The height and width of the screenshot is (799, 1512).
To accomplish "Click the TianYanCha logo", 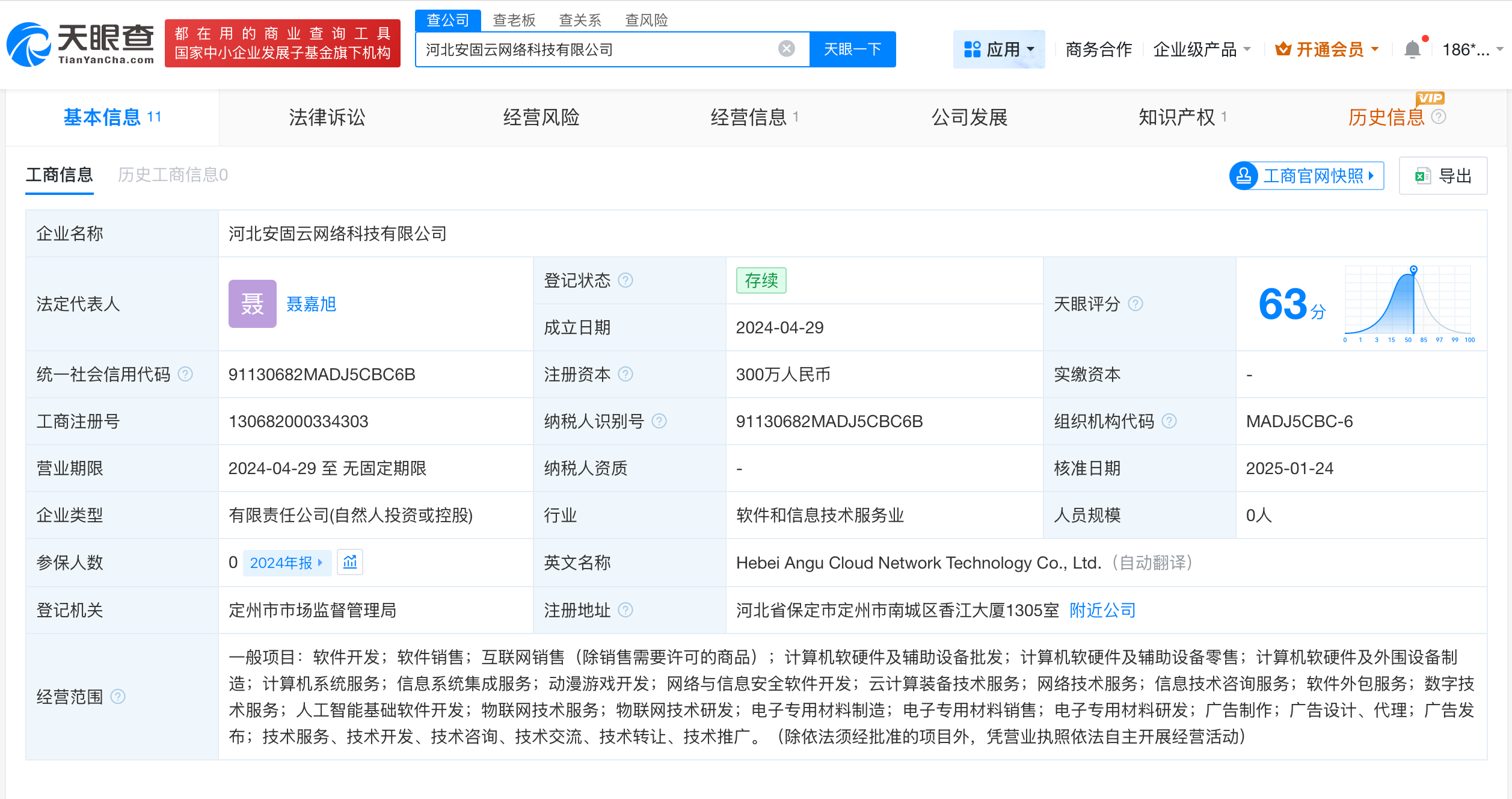I will pos(81,44).
